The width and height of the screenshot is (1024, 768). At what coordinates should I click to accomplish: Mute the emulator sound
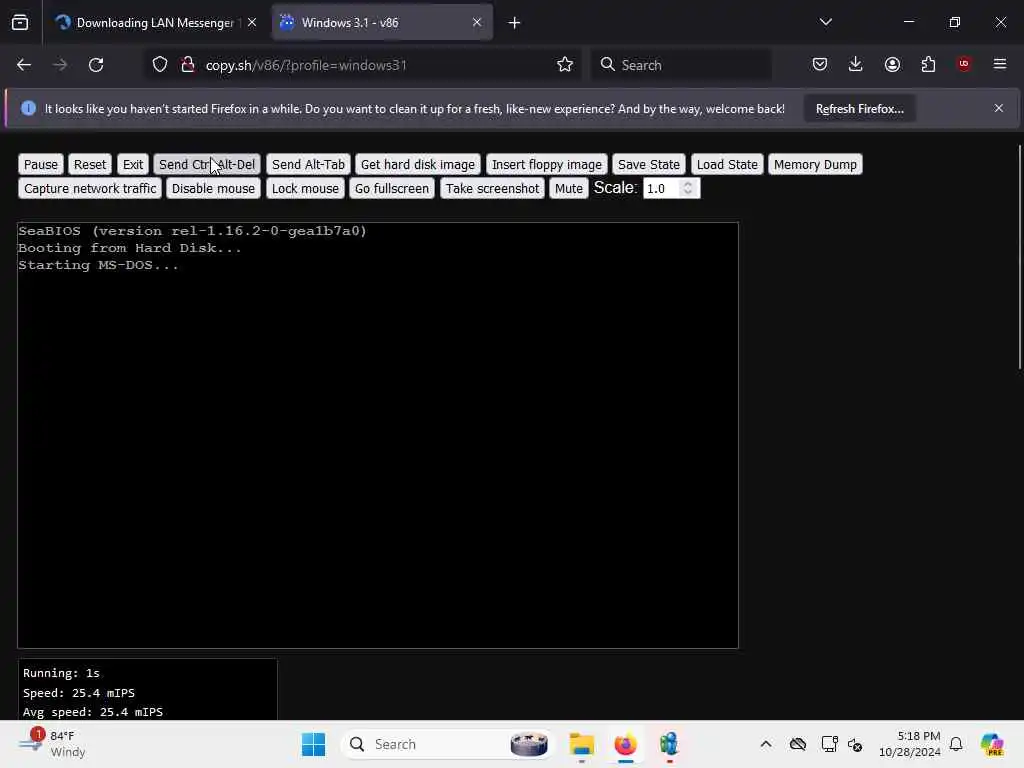[x=568, y=189]
